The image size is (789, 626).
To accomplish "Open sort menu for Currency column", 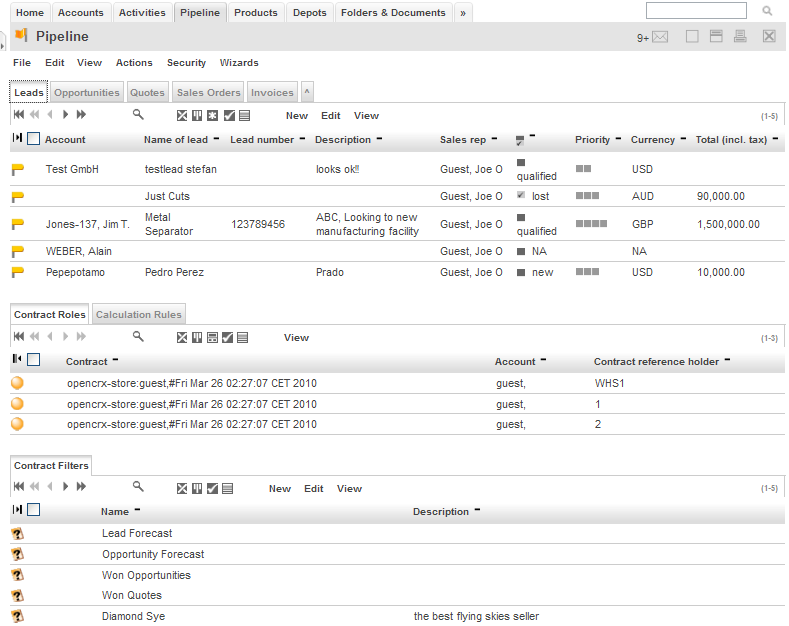I will click(683, 138).
